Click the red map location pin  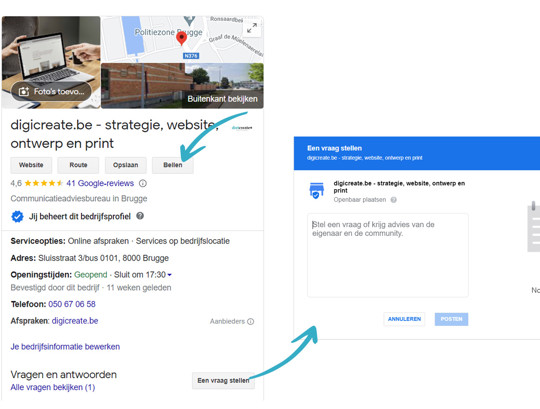pyautogui.click(x=181, y=38)
